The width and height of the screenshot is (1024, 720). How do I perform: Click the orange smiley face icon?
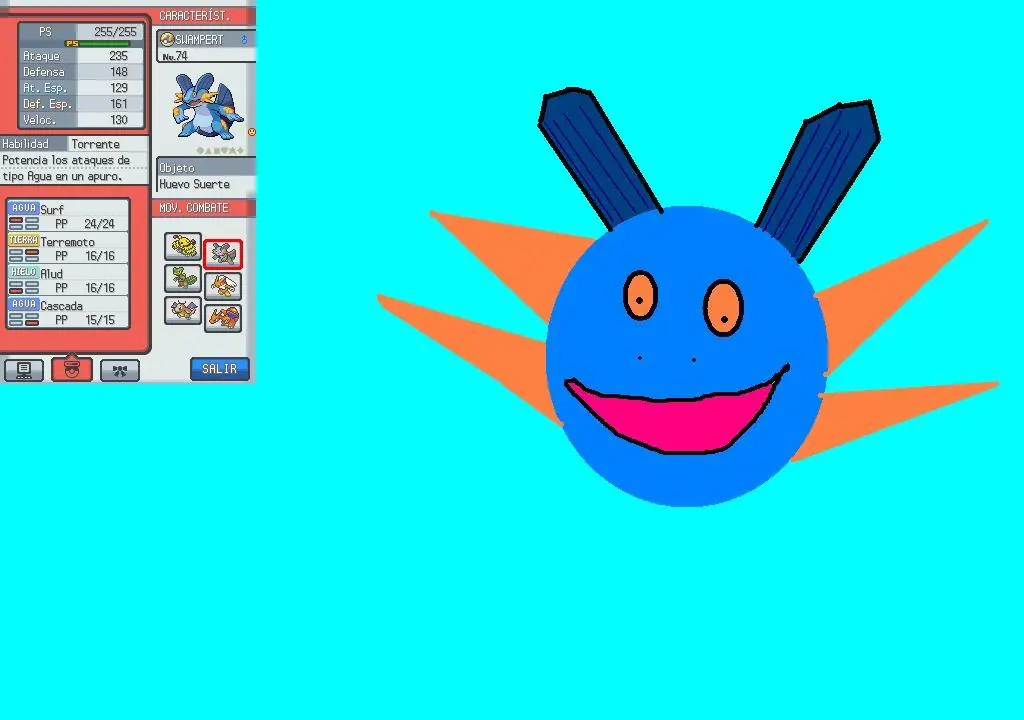pos(251,132)
